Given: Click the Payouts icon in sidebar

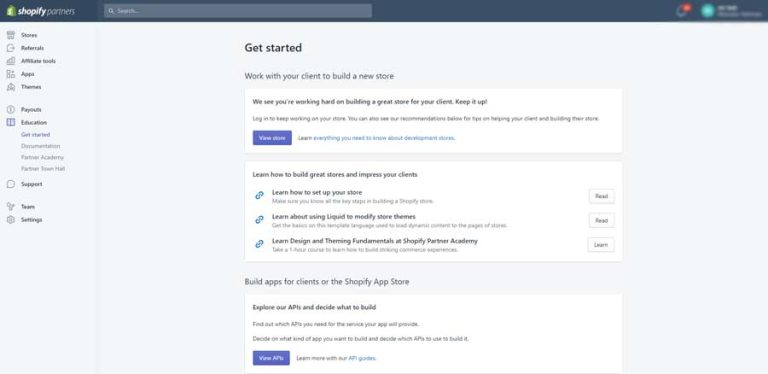Looking at the screenshot, I should (x=11, y=110).
